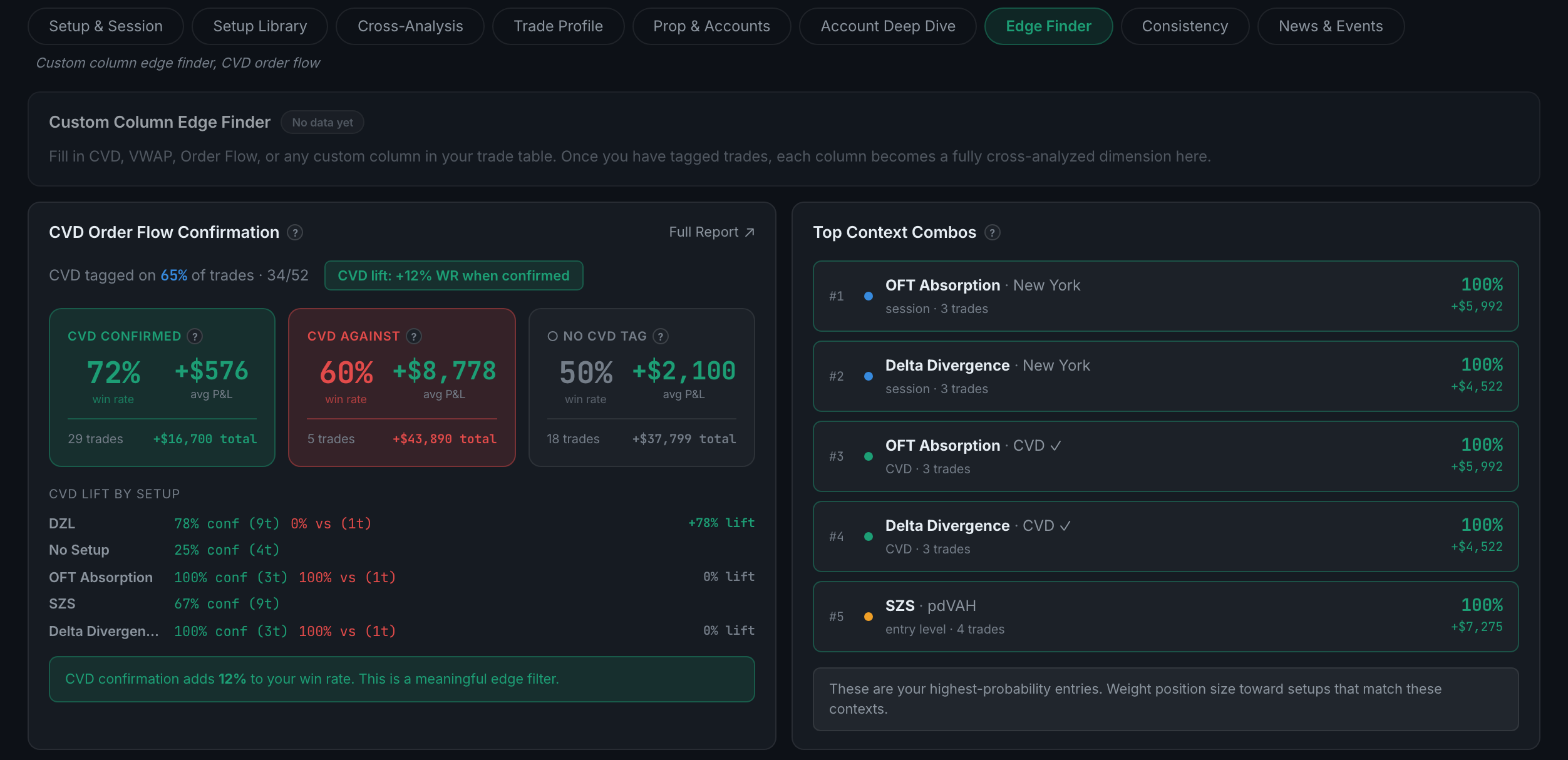
Task: Click the CVD Confirmed 72% win rate card
Action: [x=162, y=388]
